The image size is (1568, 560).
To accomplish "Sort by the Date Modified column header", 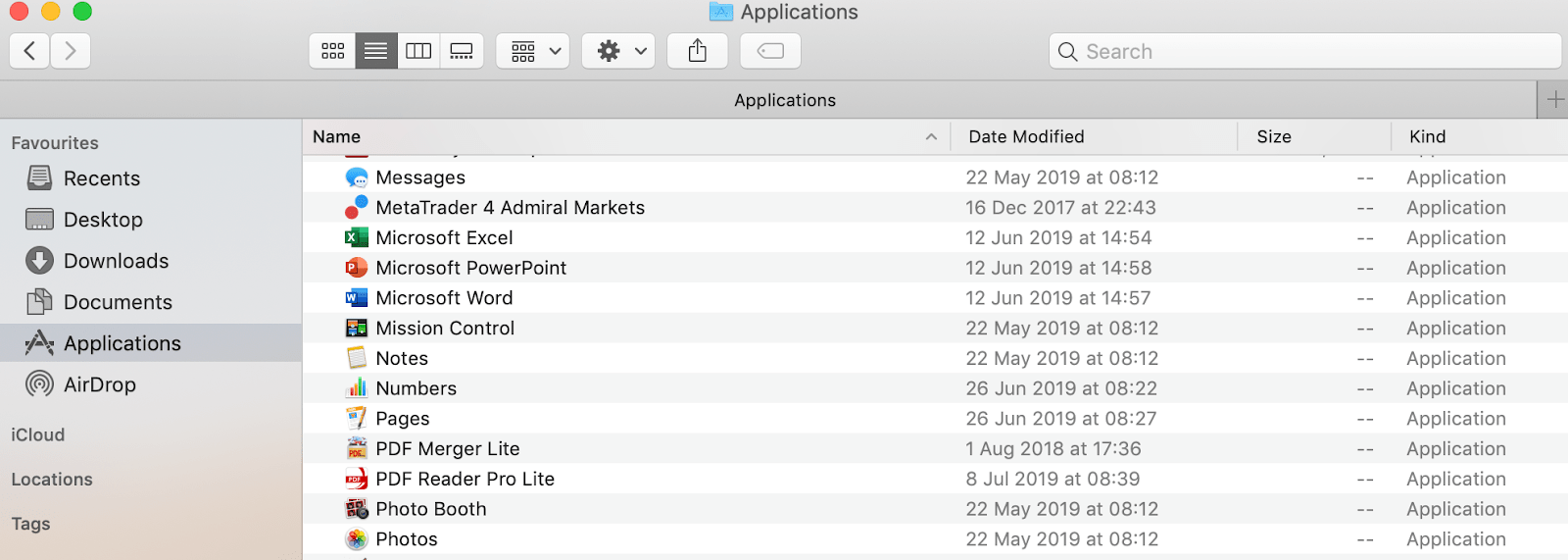I will coord(1095,136).
